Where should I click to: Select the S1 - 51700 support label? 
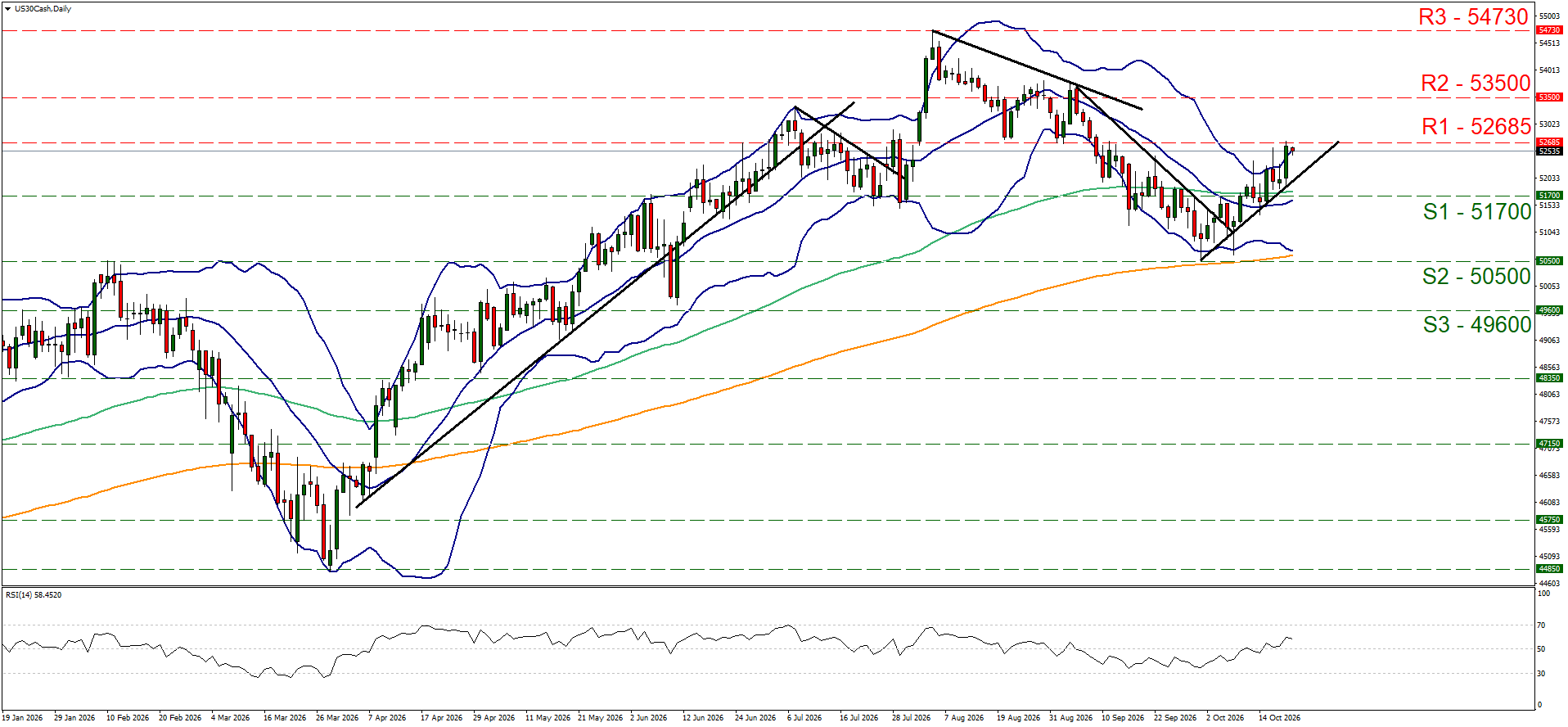[x=1477, y=212]
